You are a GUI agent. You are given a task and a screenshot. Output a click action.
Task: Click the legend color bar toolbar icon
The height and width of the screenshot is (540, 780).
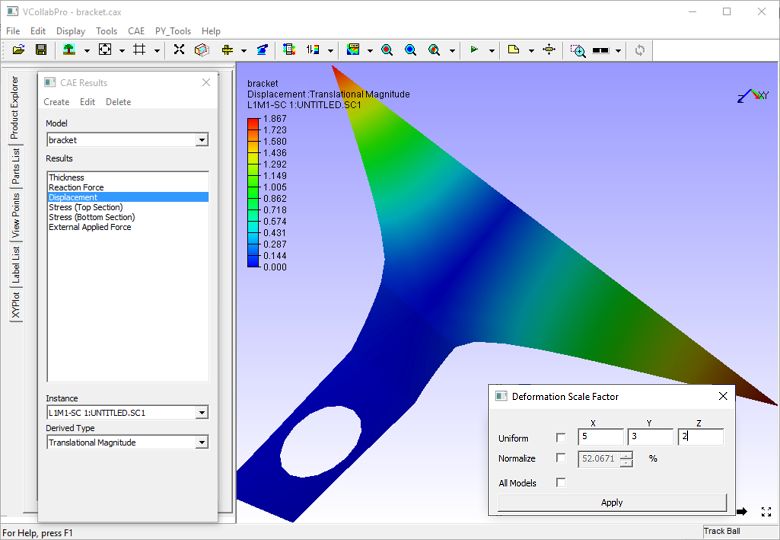click(313, 50)
